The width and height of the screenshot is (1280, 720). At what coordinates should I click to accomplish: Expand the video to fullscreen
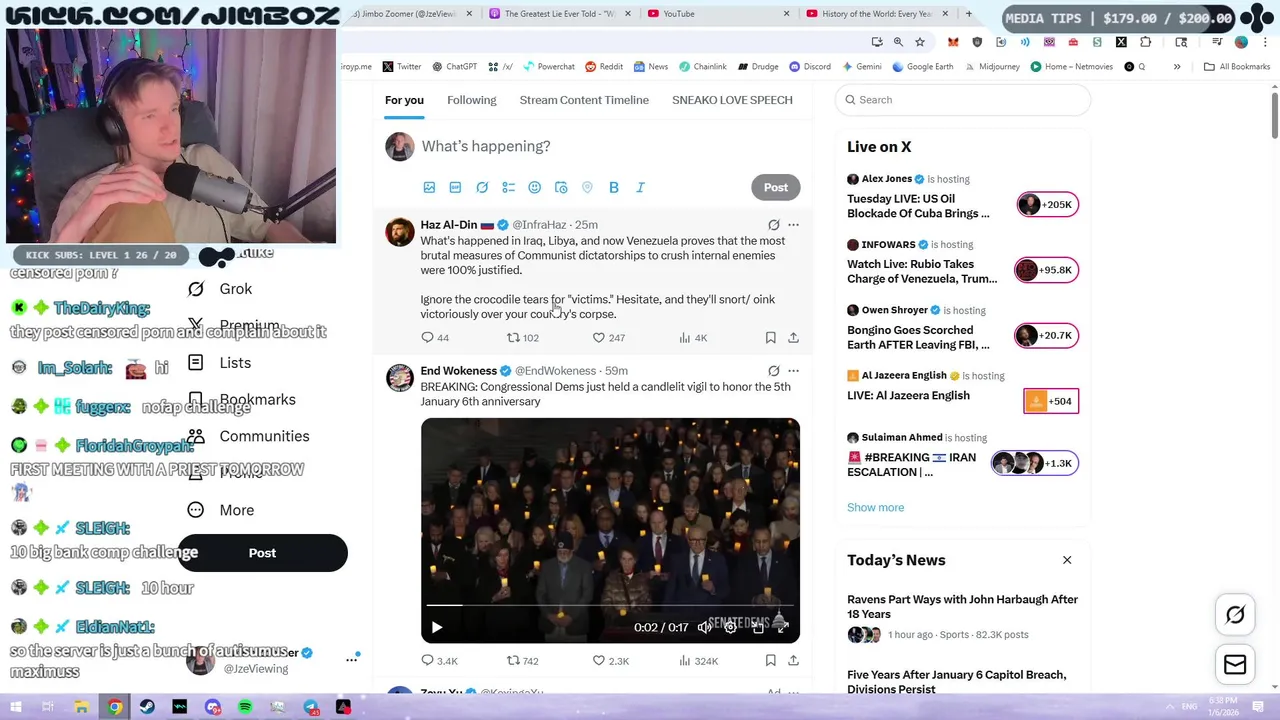783,627
